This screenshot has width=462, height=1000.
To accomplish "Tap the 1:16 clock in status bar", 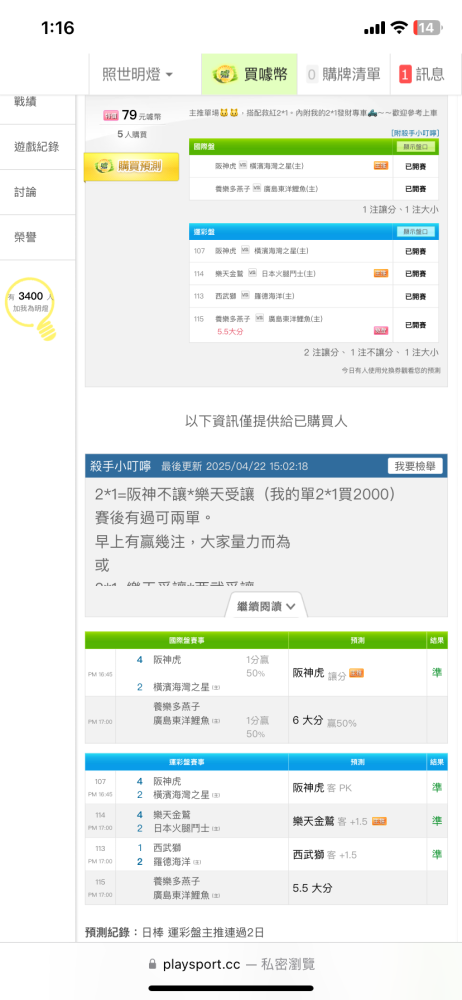I will click(57, 28).
